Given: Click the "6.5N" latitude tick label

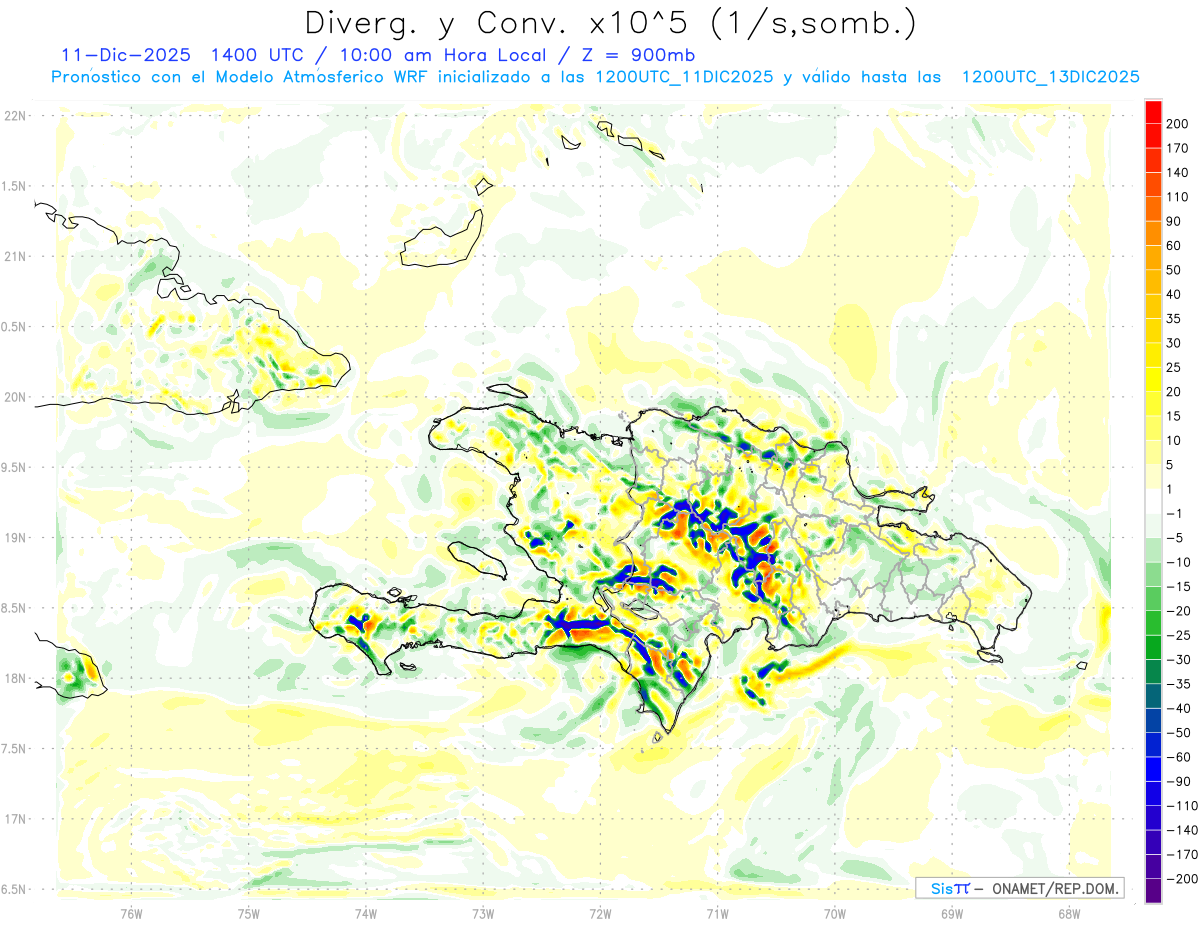Looking at the screenshot, I should point(14,890).
